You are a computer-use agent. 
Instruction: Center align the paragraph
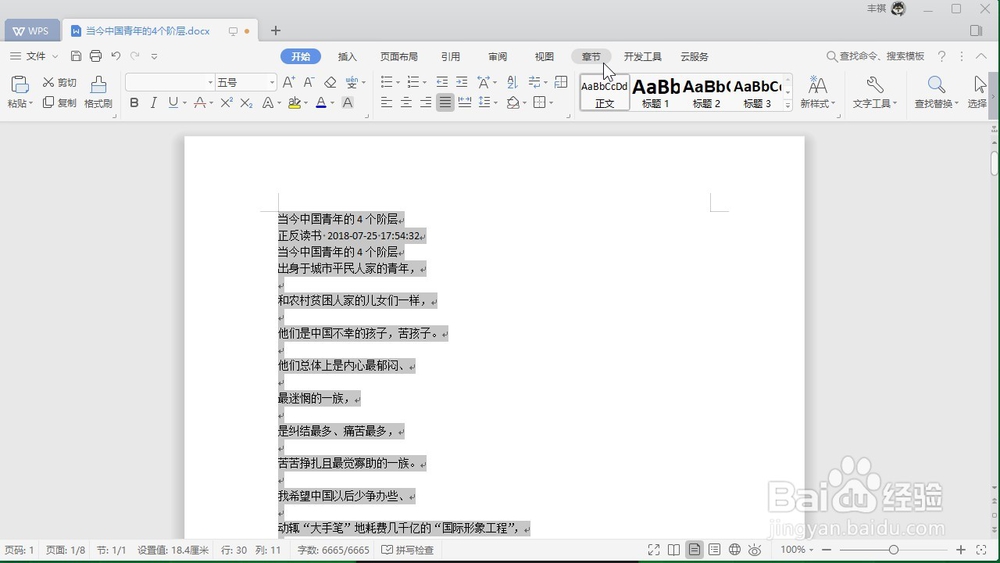click(x=406, y=103)
